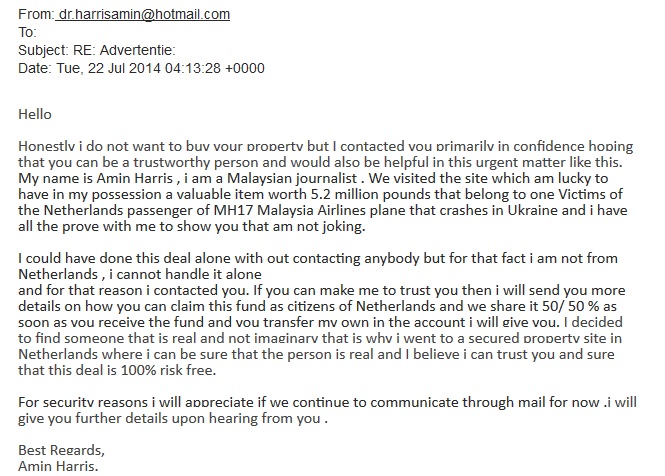
Task: Click the From: header label
Action: coord(36,14)
